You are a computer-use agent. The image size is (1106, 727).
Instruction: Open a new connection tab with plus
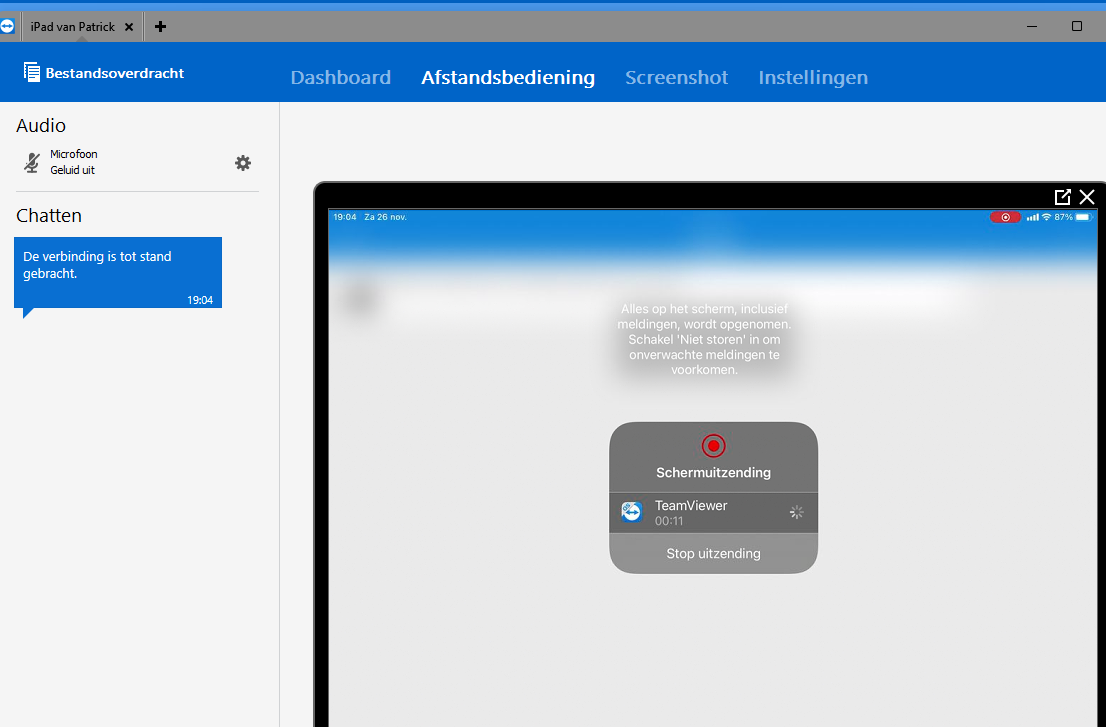160,27
